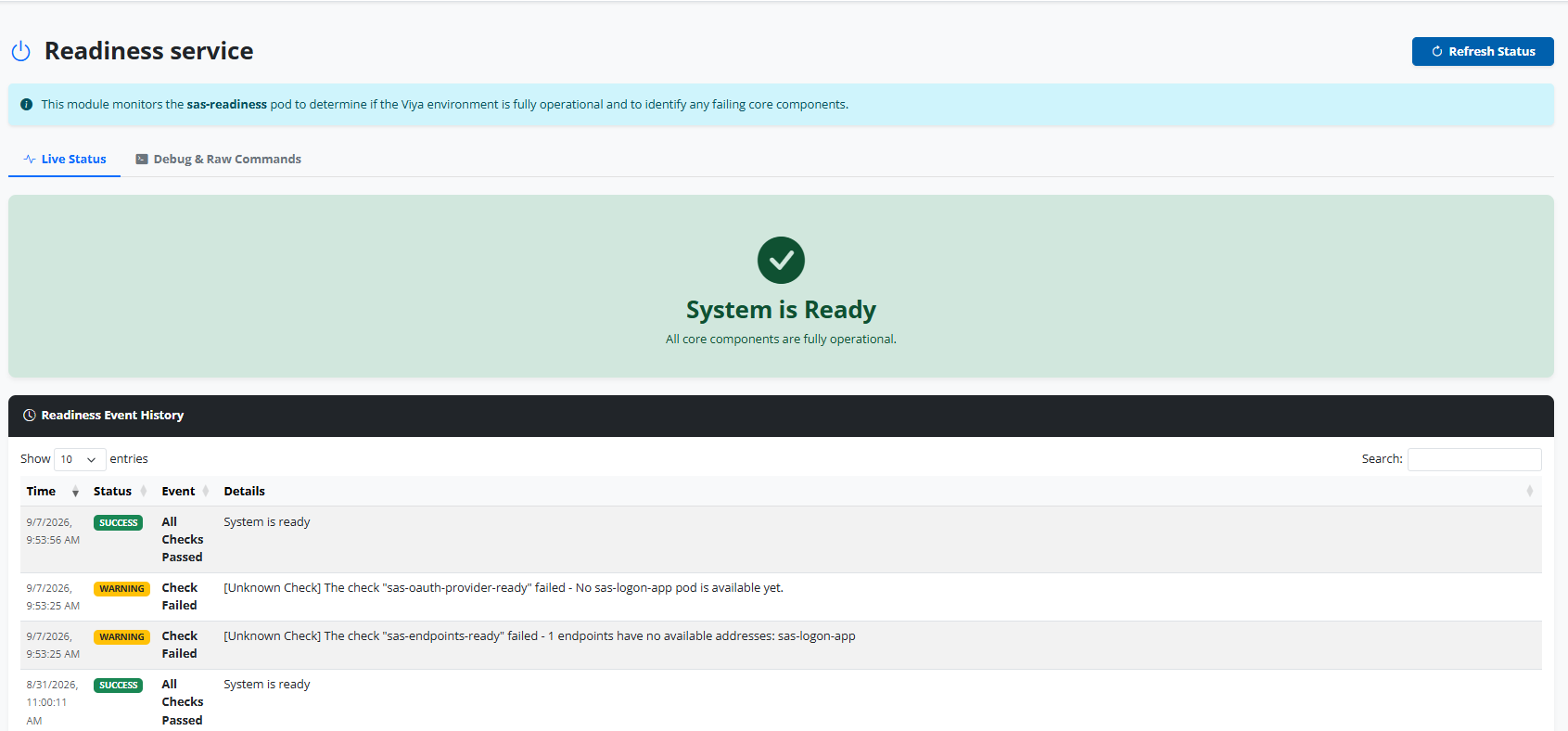Focus the Search field of the event table

pyautogui.click(x=1474, y=459)
